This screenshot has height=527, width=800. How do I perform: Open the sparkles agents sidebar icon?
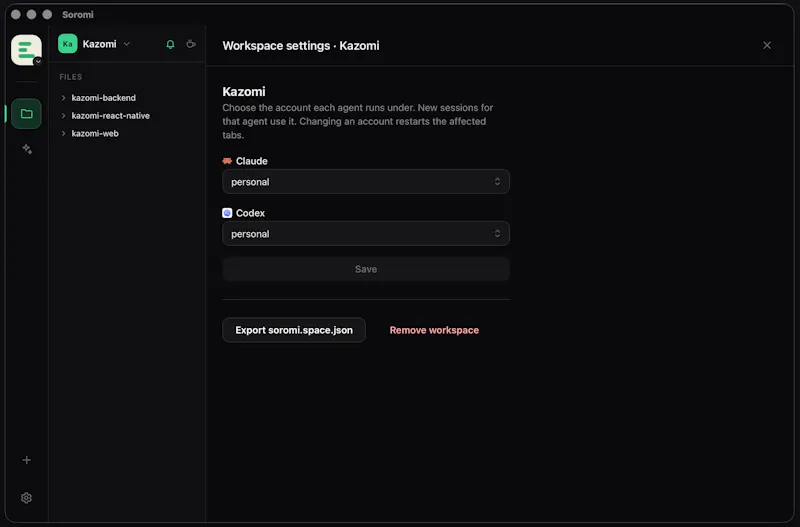[x=27, y=149]
